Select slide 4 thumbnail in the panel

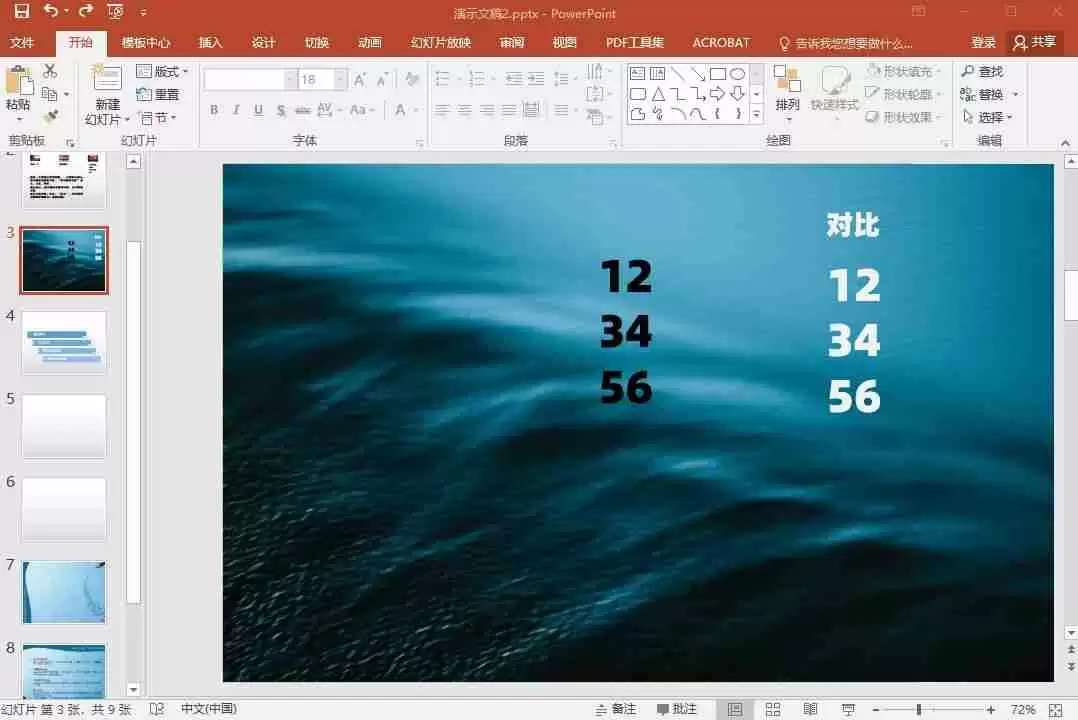(x=63, y=342)
